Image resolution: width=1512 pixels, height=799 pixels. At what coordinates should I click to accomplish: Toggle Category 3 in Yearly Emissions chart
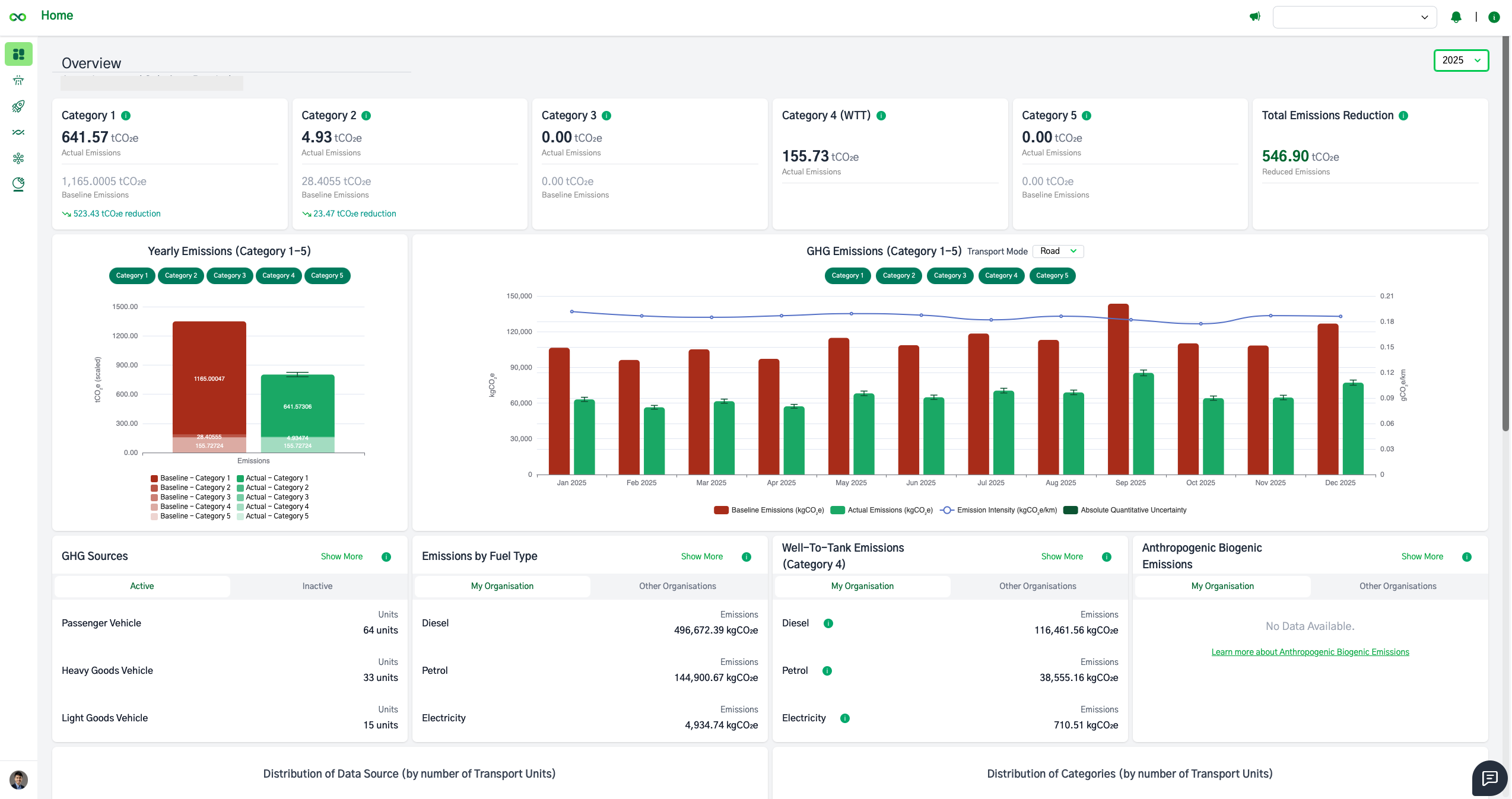pos(230,276)
